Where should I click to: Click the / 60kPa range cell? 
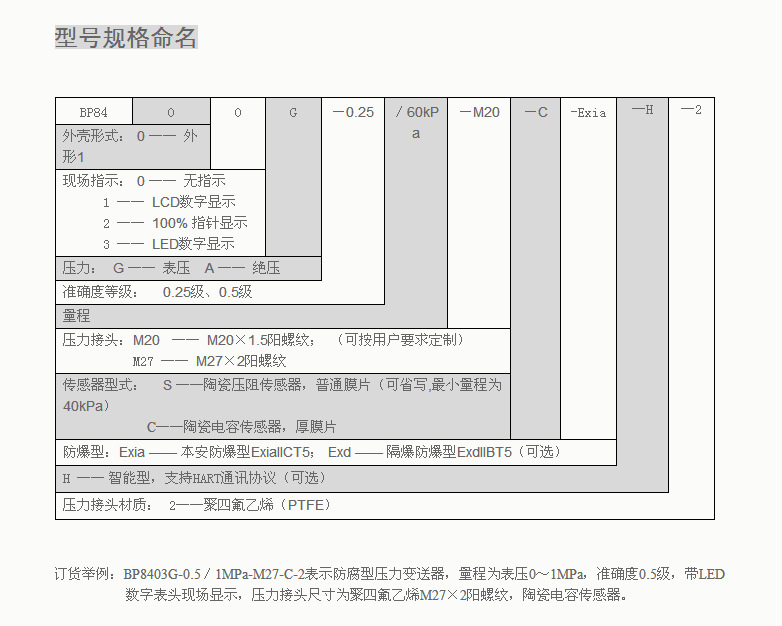[416, 122]
